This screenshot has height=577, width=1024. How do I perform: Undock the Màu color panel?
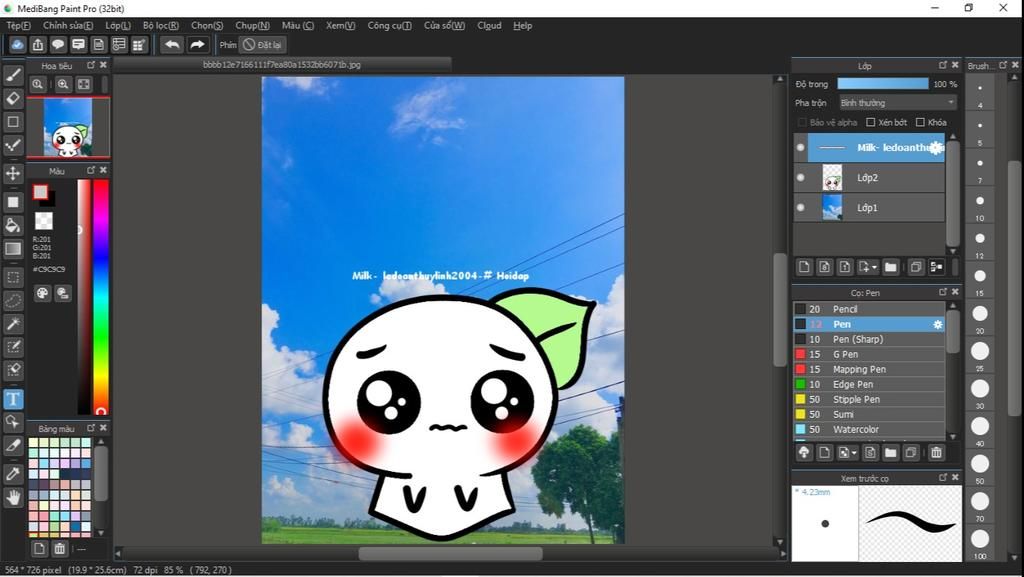pyautogui.click(x=91, y=170)
